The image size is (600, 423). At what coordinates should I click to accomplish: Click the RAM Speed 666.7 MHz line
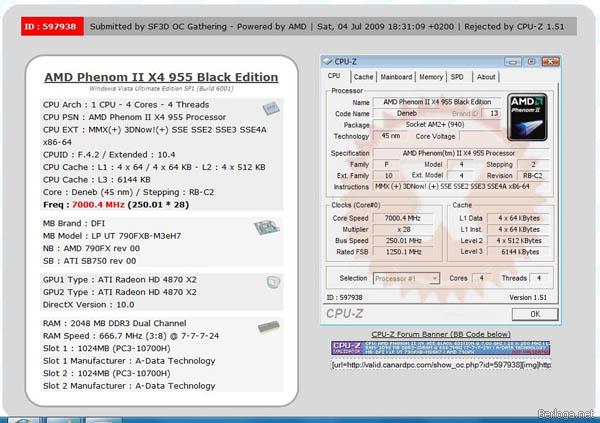(131, 336)
